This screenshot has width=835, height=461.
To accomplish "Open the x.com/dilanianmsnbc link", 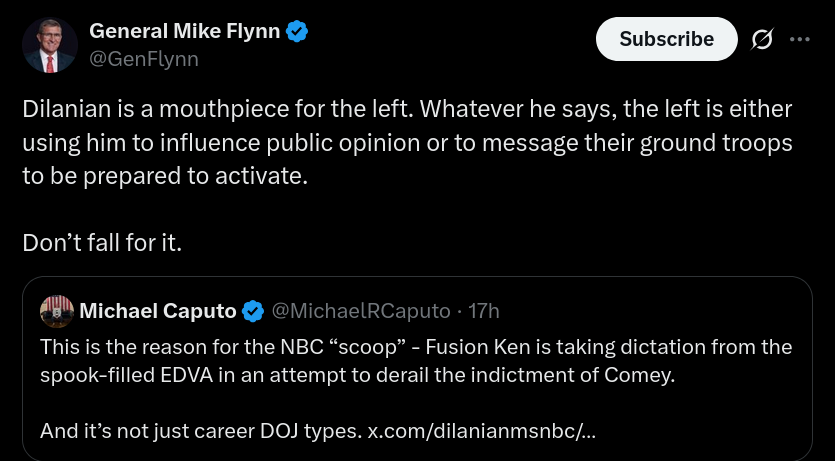I will click(x=482, y=431).
